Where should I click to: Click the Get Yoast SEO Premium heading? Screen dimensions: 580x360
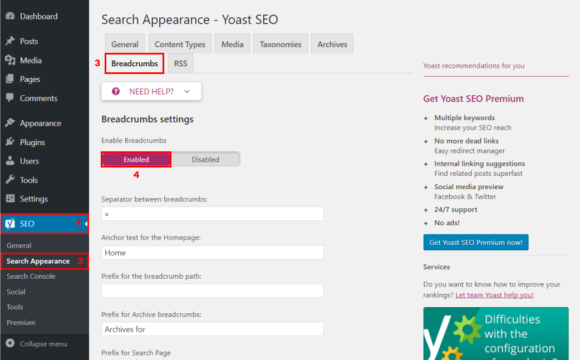pyautogui.click(x=473, y=99)
